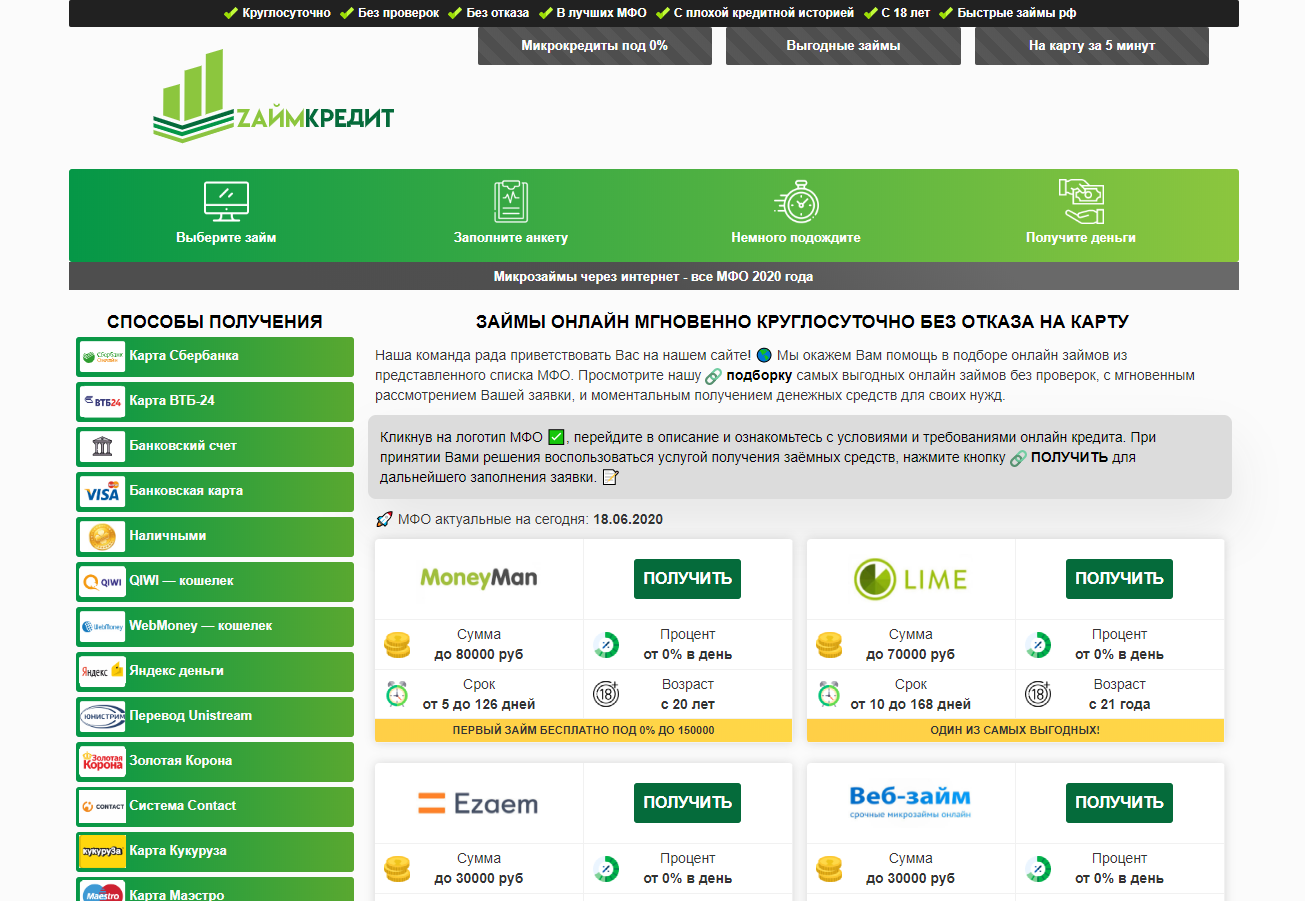
Task: Click the coins icon in MoneyMan card
Action: [x=397, y=645]
